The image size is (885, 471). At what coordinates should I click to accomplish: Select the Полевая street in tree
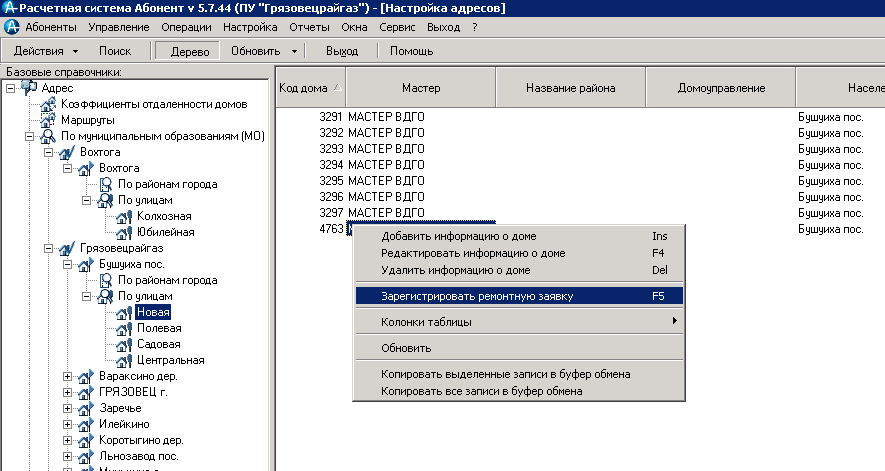click(159, 328)
